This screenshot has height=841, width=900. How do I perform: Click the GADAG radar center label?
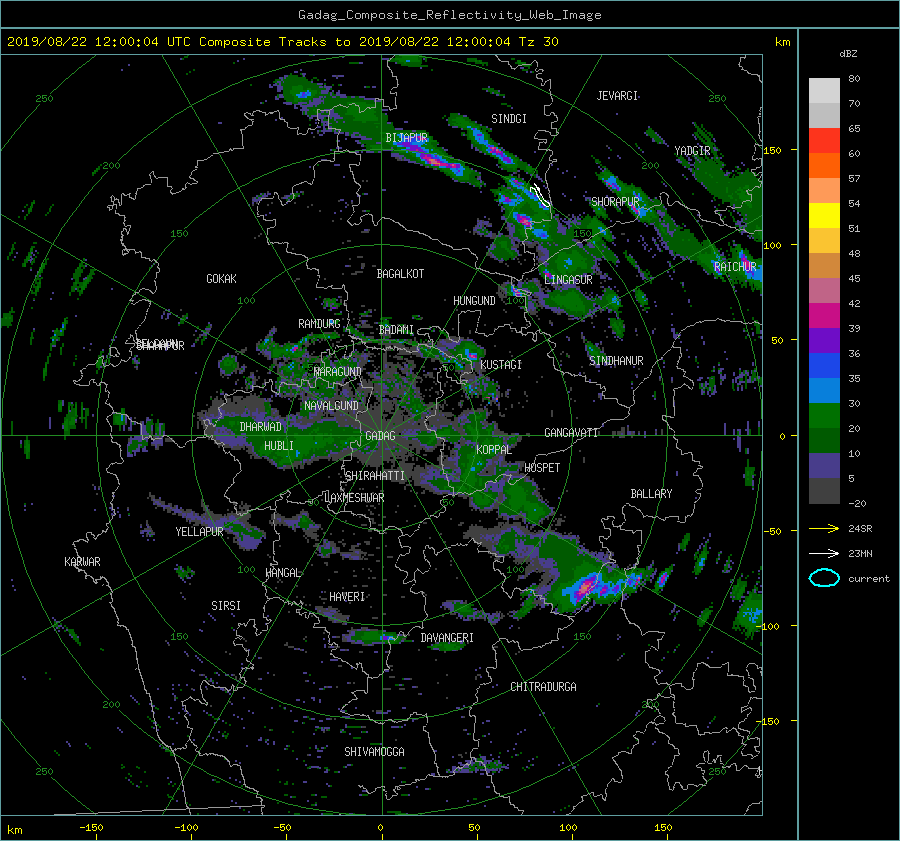[380, 436]
